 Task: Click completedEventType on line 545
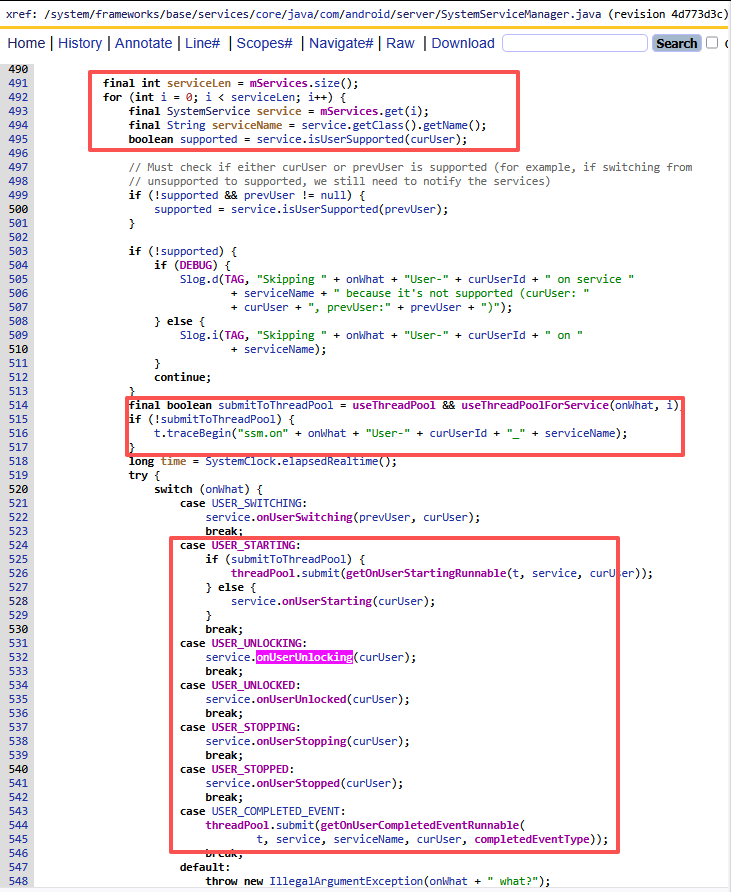click(x=532, y=839)
